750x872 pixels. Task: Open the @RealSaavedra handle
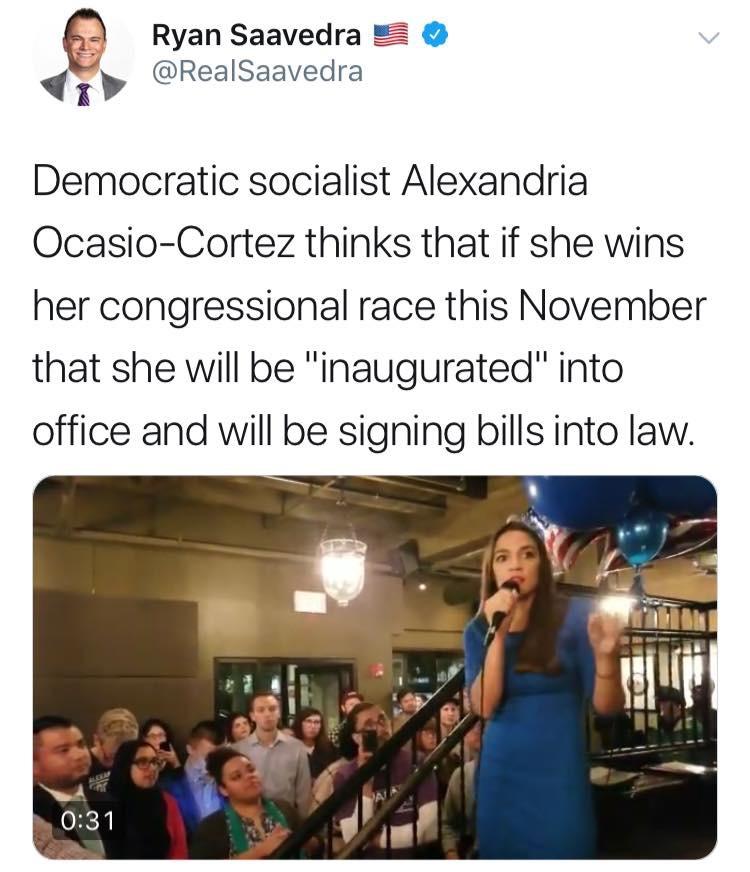point(257,71)
